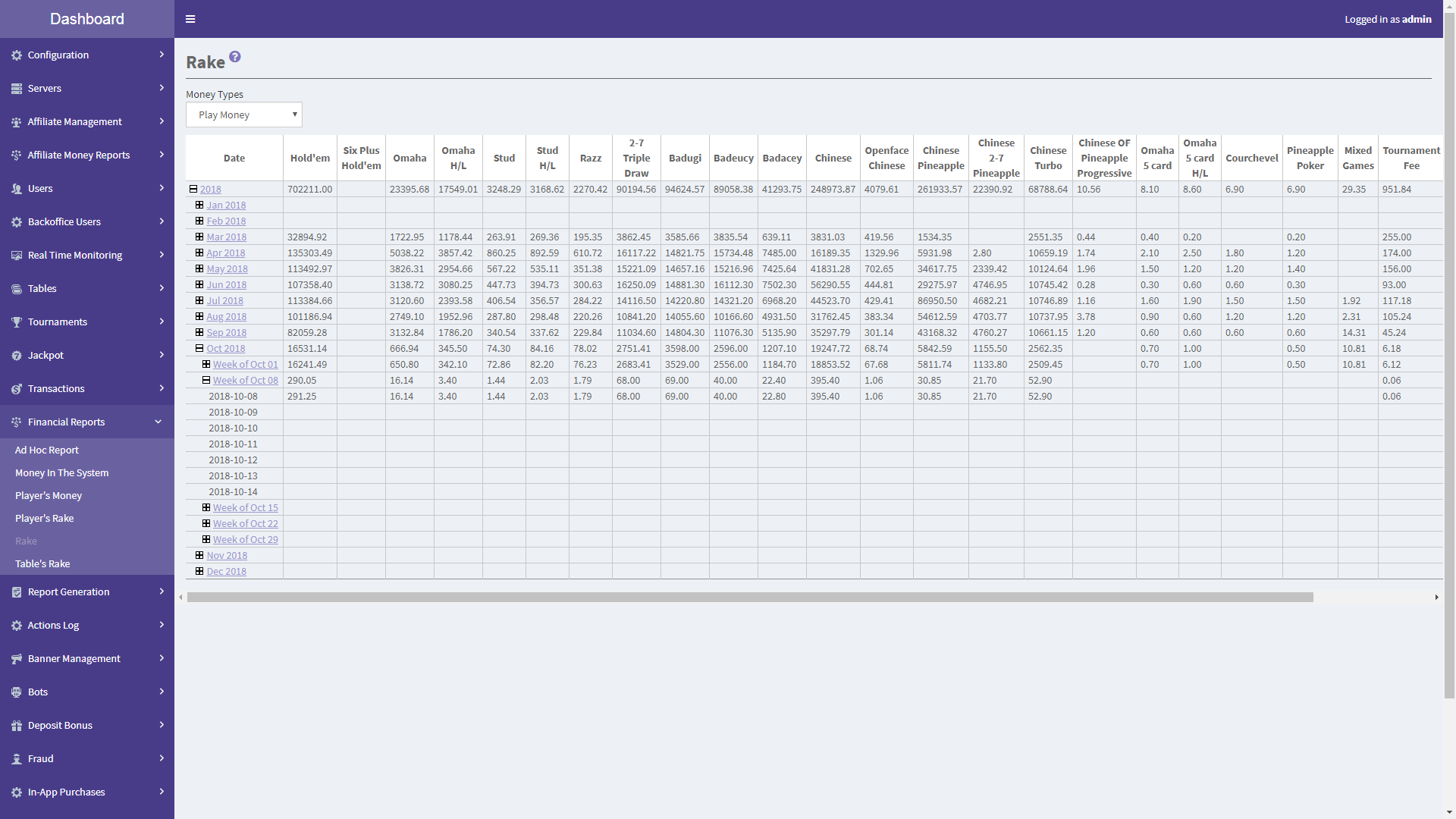This screenshot has width=1456, height=819.
Task: Expand the Week of Oct 29 row
Action: [206, 539]
